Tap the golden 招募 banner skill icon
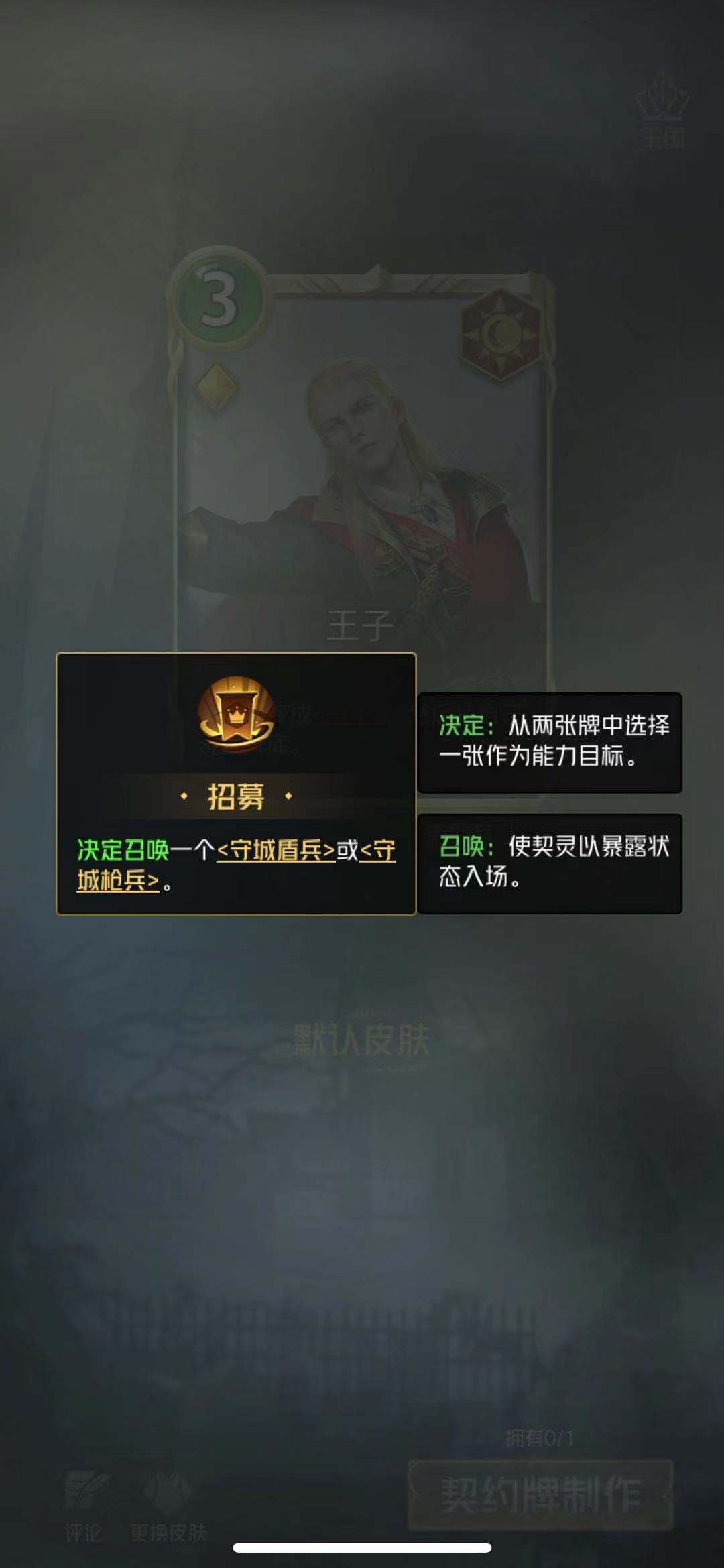Viewport: 724px width, 1568px height. click(236, 714)
